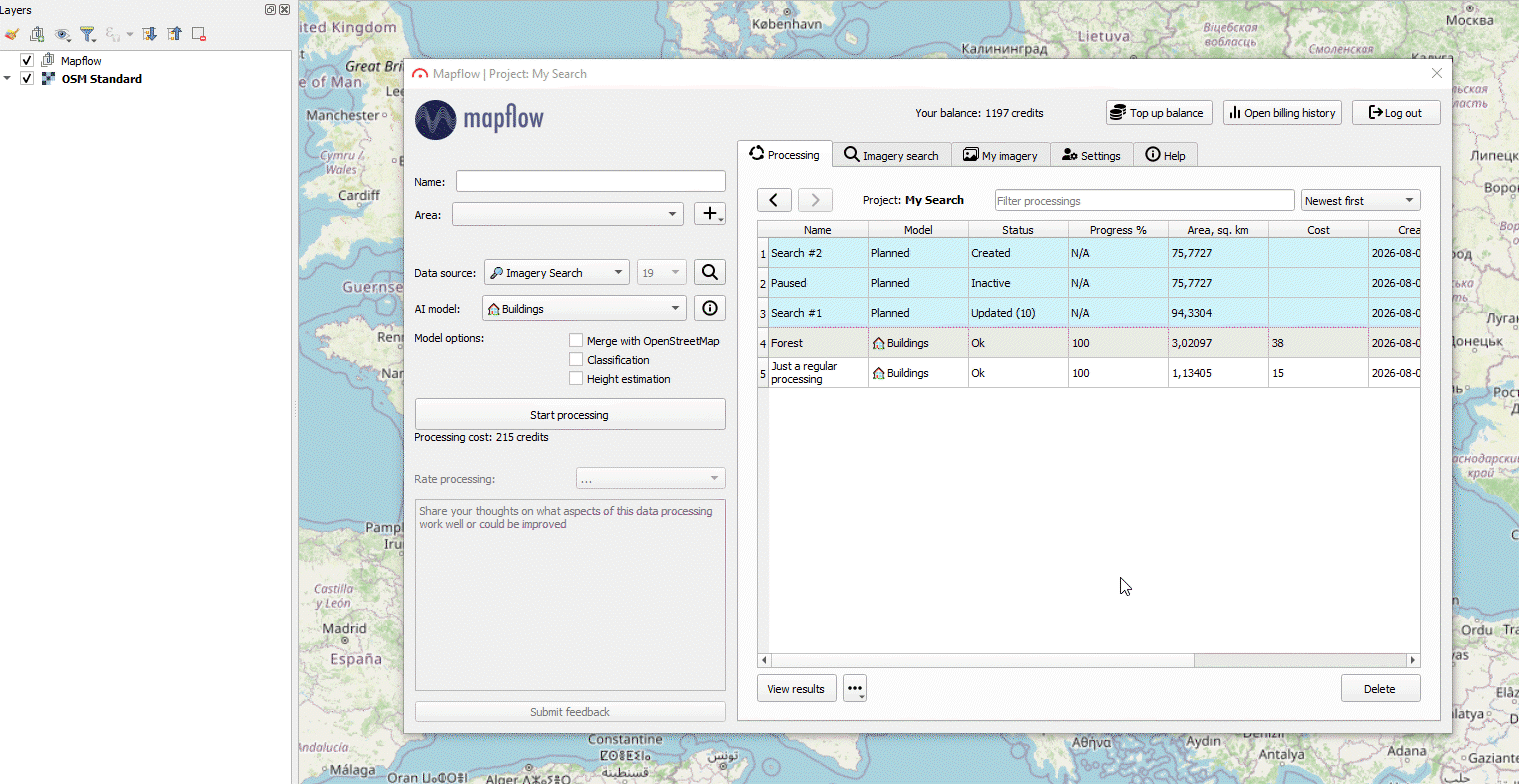
Task: Click the View results button
Action: [x=797, y=689]
